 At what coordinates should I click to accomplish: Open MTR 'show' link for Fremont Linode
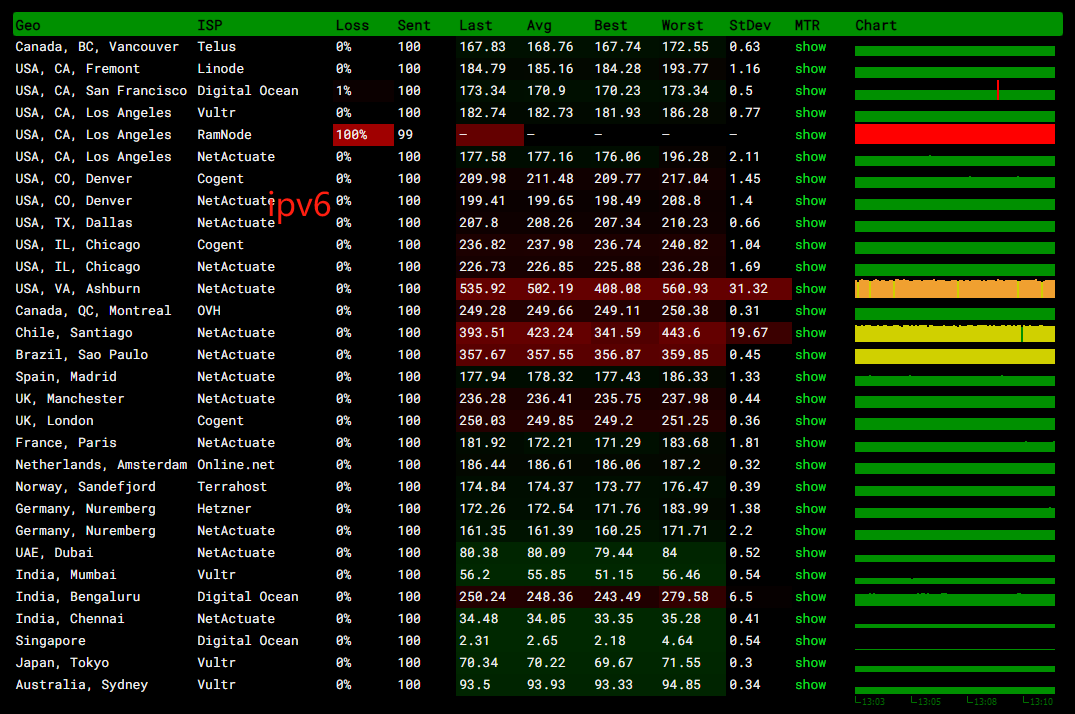click(810, 69)
